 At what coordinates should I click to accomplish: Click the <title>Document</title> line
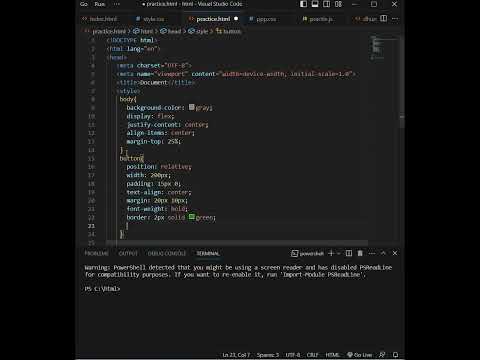[155, 82]
